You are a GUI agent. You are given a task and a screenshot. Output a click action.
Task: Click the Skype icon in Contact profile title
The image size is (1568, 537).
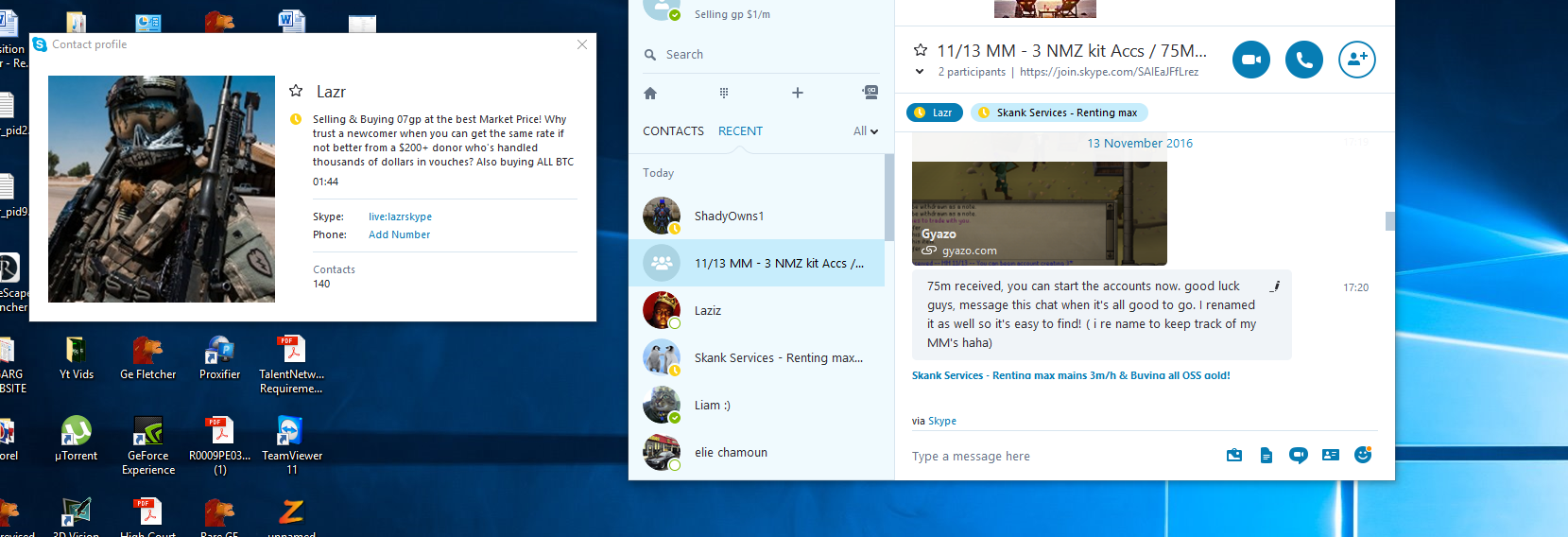pos(40,44)
